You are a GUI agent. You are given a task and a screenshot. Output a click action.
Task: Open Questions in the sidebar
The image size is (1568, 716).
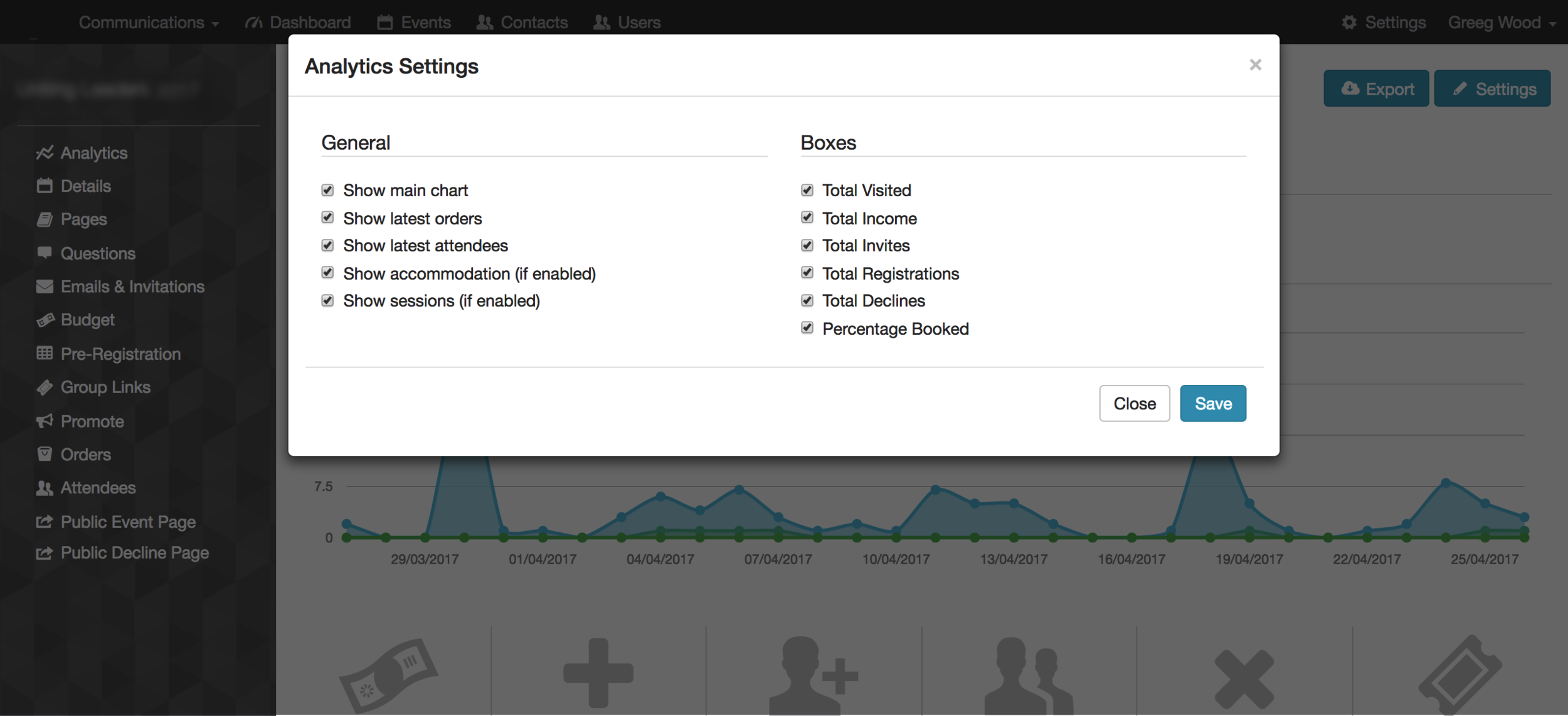(x=86, y=253)
